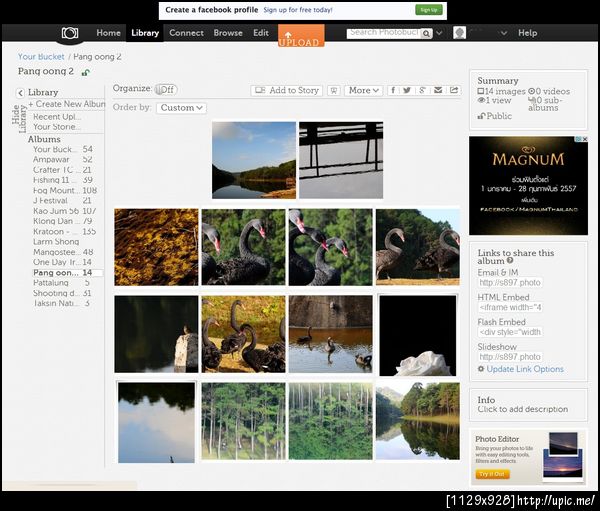Click Try It Out in Photo Editor
The height and width of the screenshot is (511, 600).
point(492,474)
